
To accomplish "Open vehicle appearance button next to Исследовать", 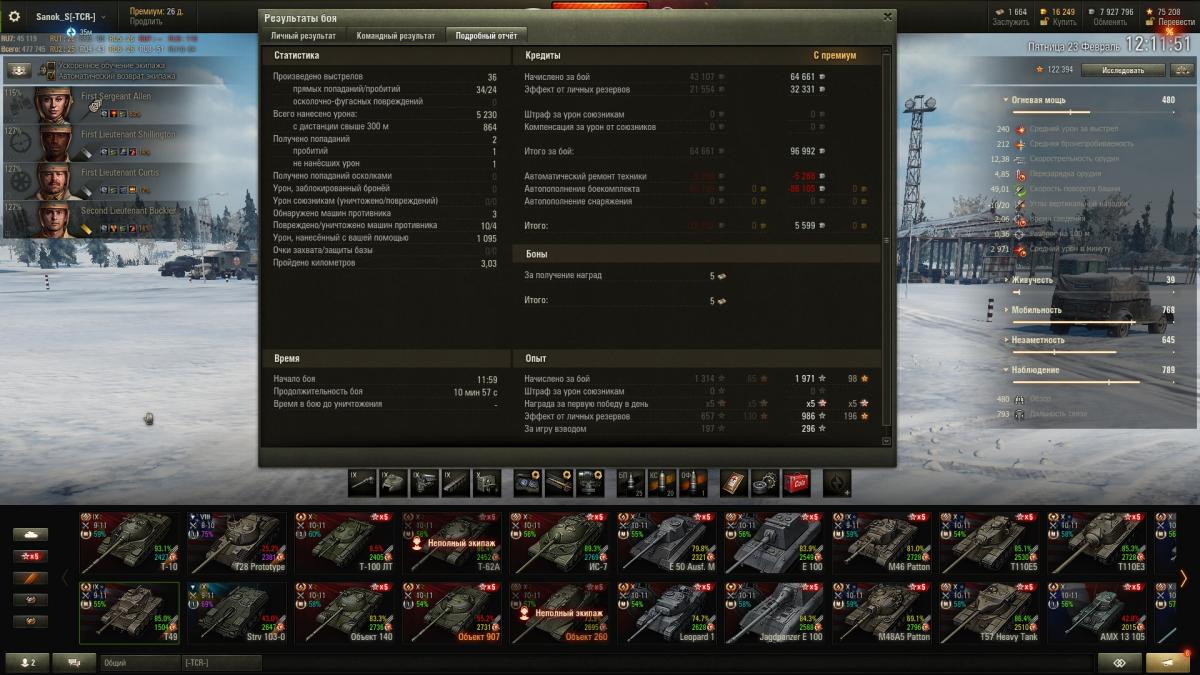I will 1181,70.
